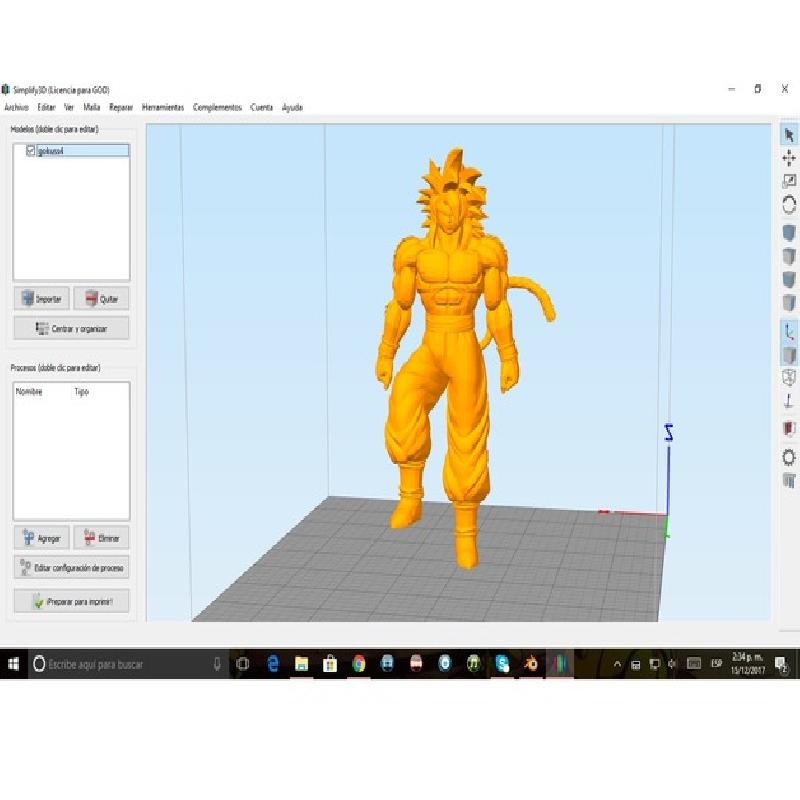Click the Simplify3D taskbar icon

coord(560,664)
